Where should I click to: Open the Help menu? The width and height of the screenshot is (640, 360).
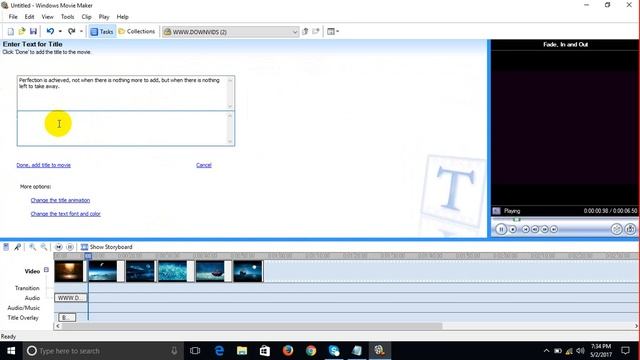(x=122, y=17)
